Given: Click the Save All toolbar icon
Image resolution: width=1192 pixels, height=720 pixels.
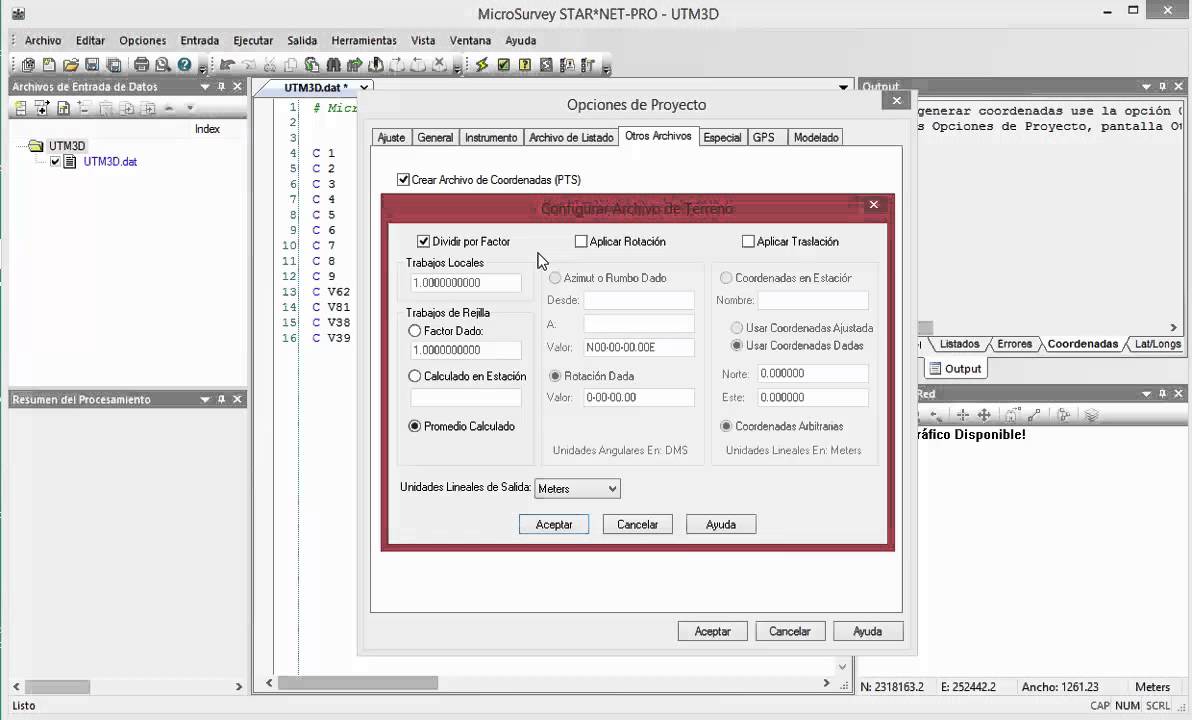Looking at the screenshot, I should click(114, 65).
